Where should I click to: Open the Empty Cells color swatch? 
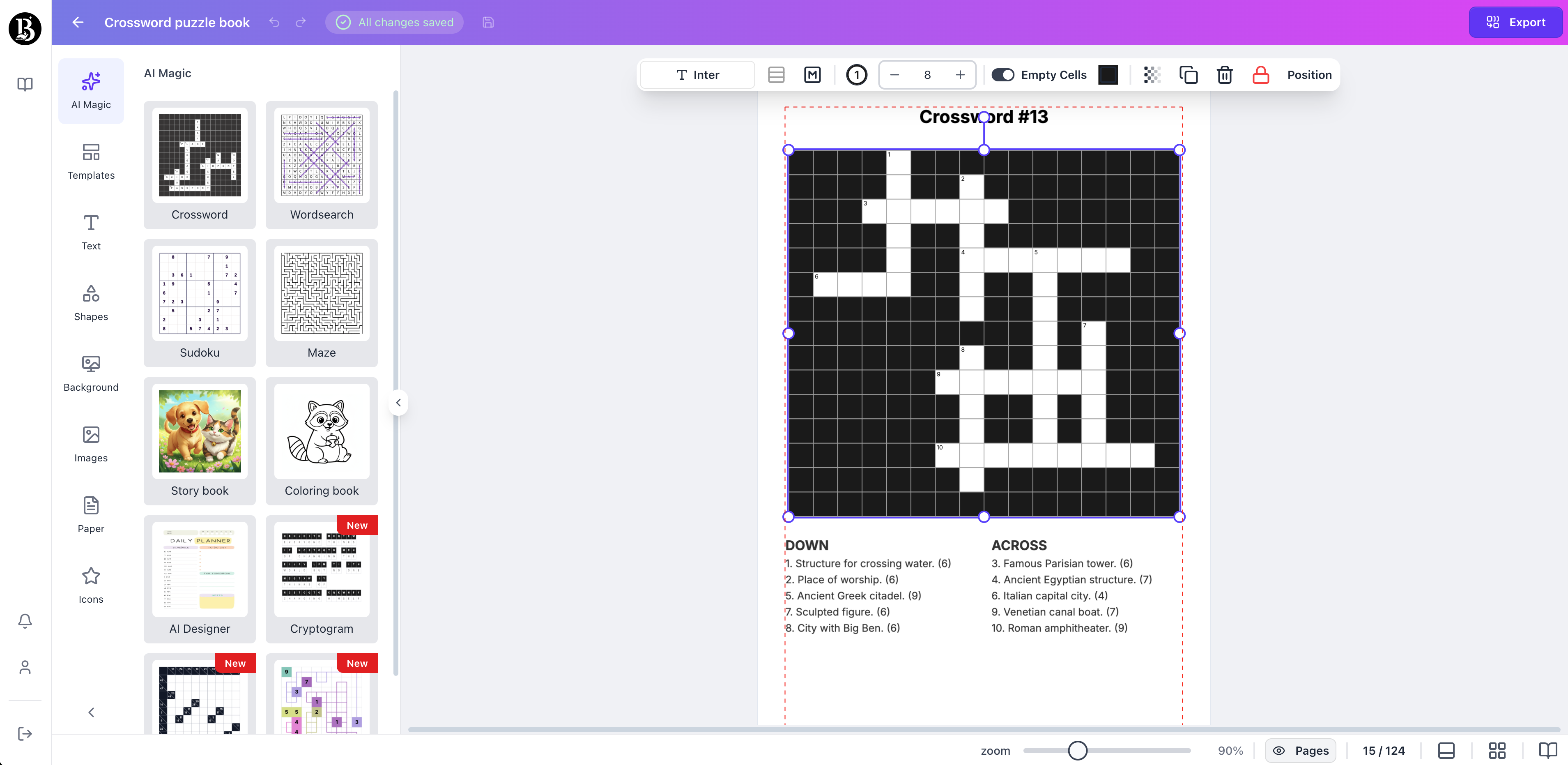(x=1108, y=74)
